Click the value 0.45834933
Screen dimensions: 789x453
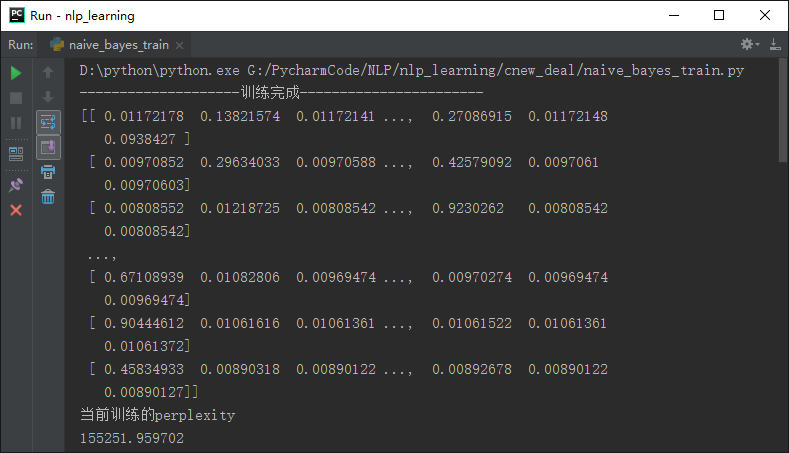click(144, 369)
